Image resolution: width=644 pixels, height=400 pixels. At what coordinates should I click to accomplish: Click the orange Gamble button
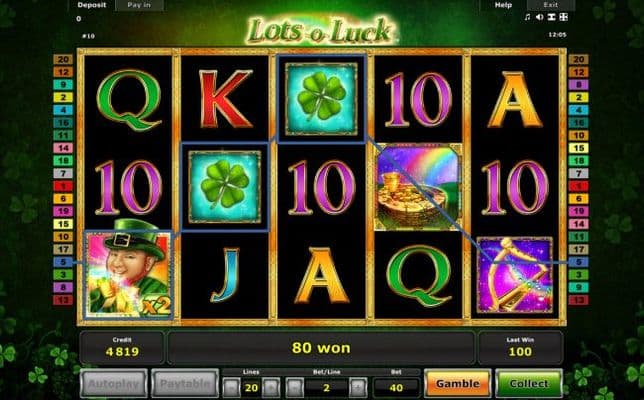(x=458, y=383)
